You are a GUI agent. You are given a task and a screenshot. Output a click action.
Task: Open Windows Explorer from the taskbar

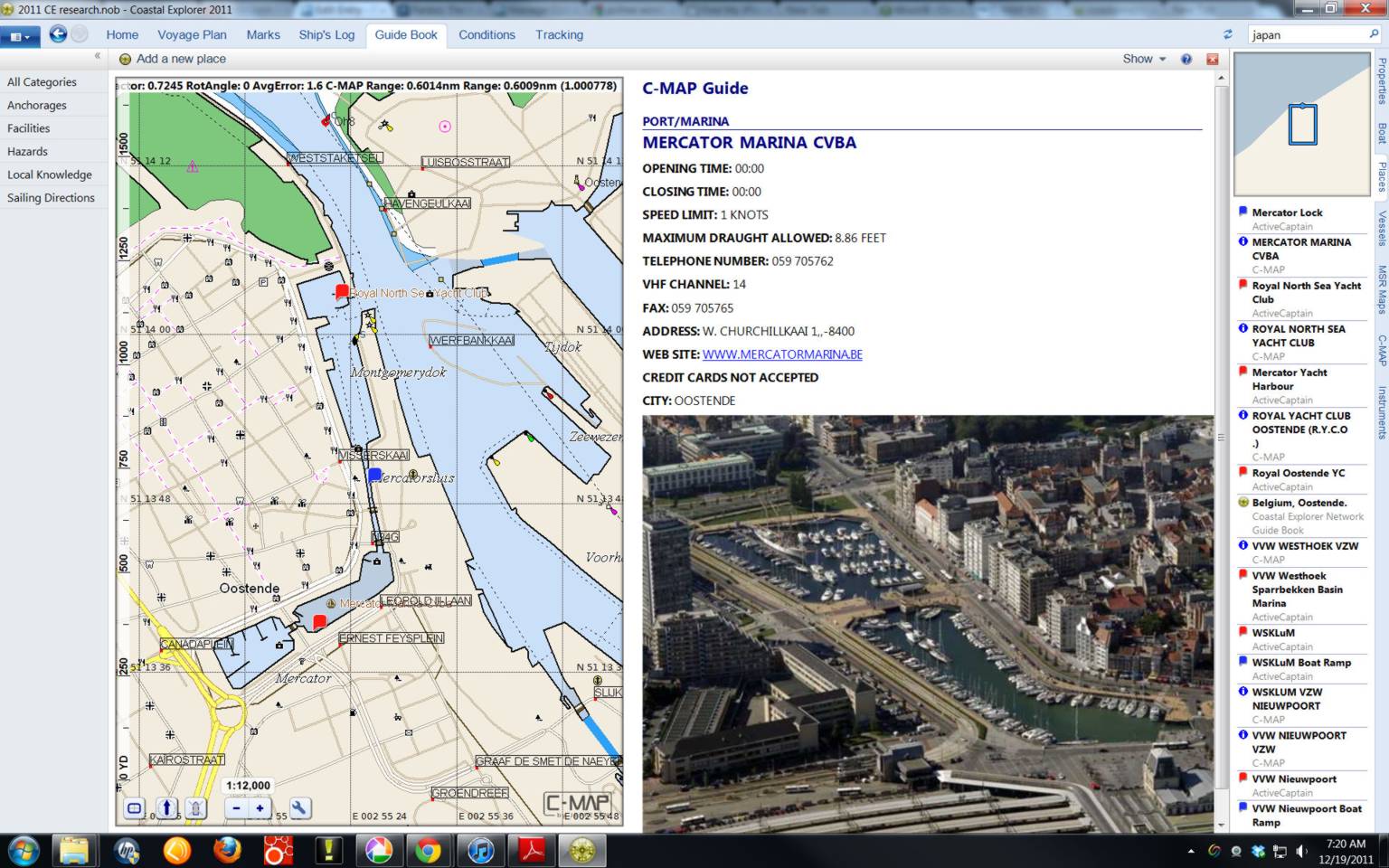(74, 850)
